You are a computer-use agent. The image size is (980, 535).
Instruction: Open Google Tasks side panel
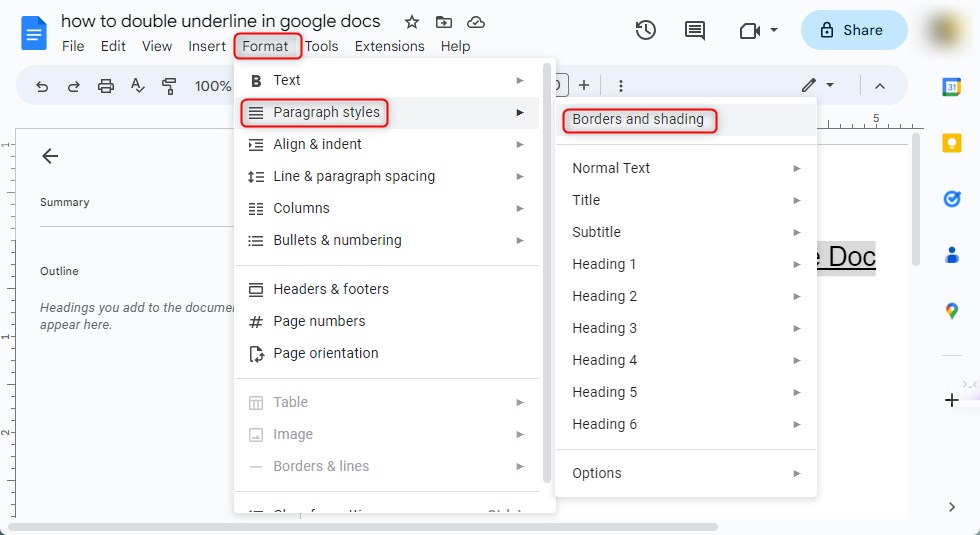(951, 199)
